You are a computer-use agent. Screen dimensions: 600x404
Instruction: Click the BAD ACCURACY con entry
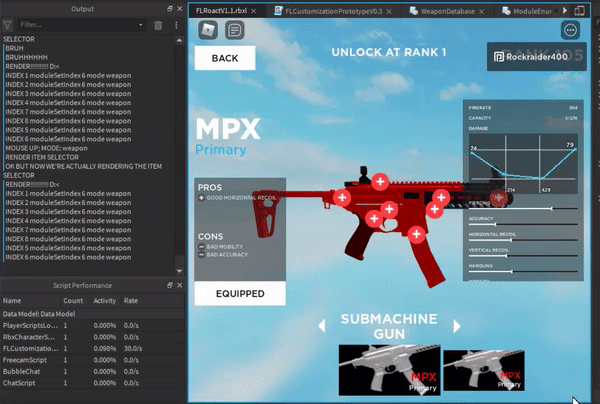coord(223,254)
